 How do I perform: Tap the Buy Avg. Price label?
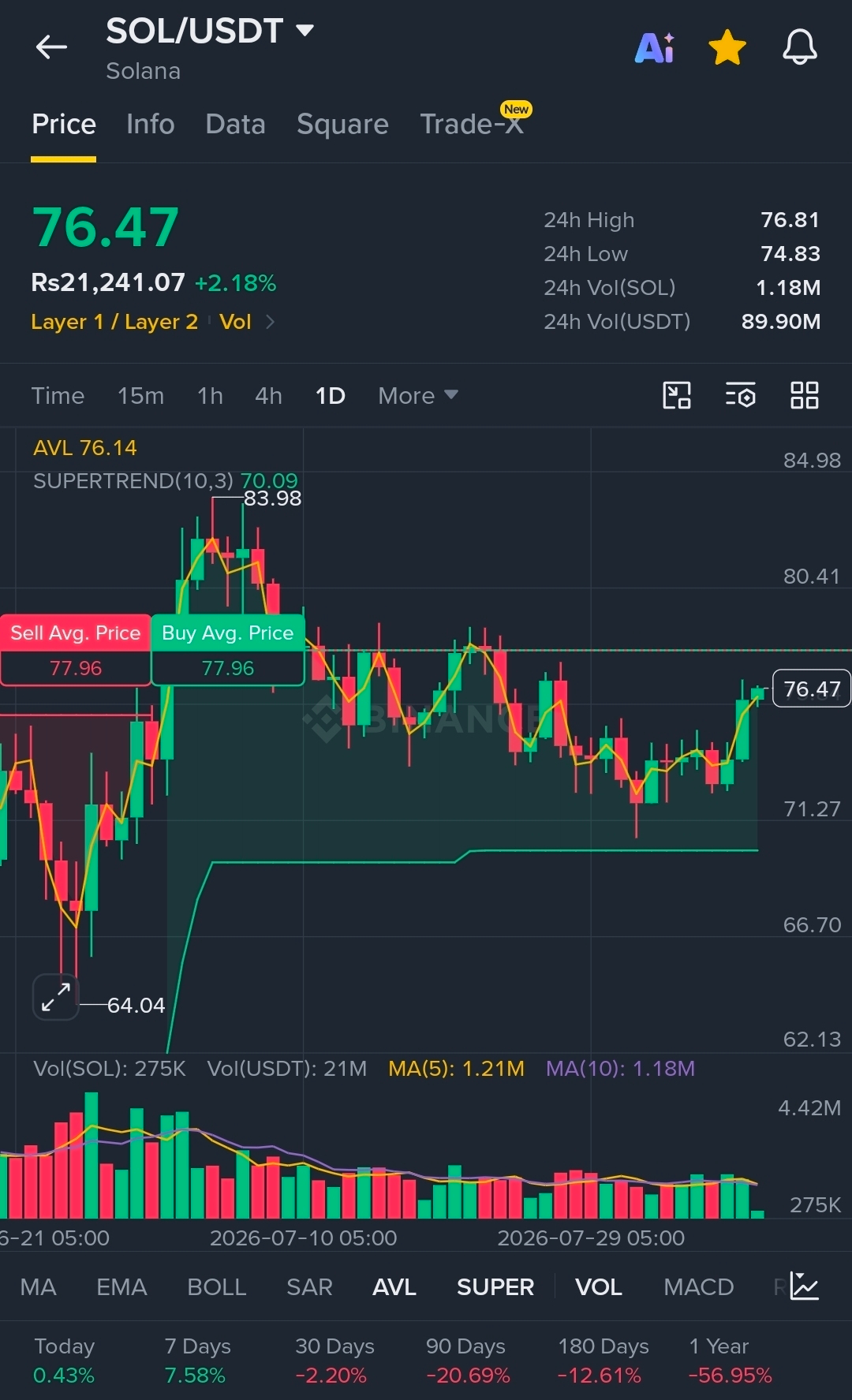coord(227,633)
